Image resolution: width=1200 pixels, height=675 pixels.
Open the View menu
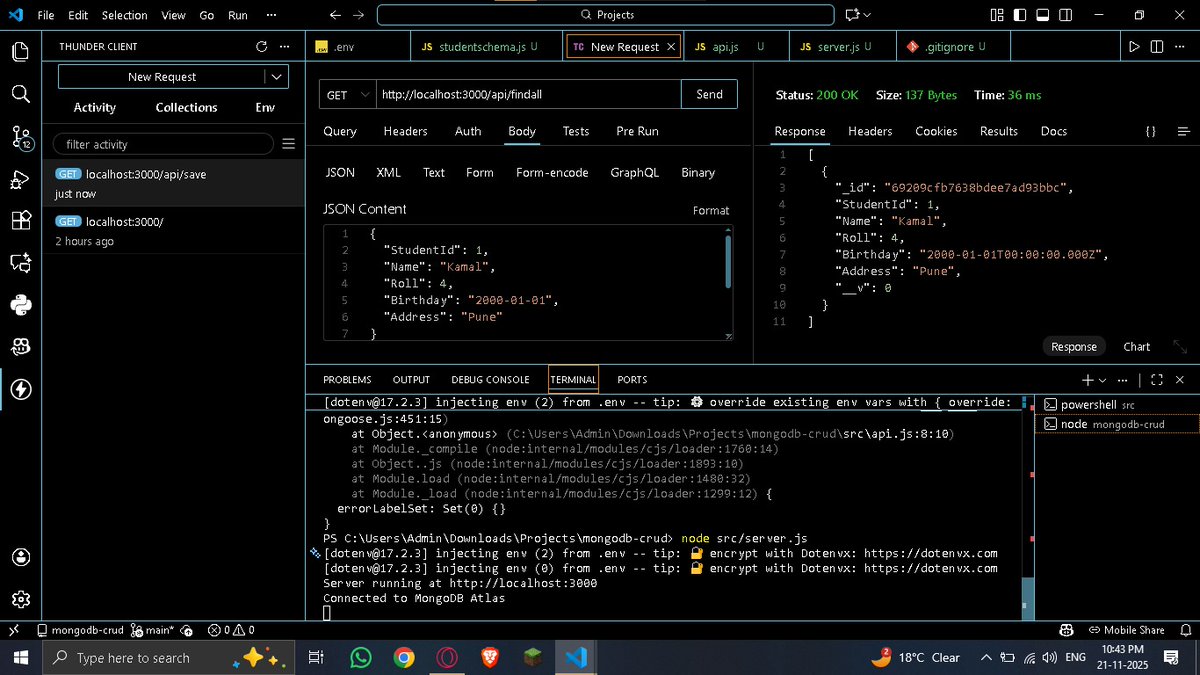click(172, 15)
